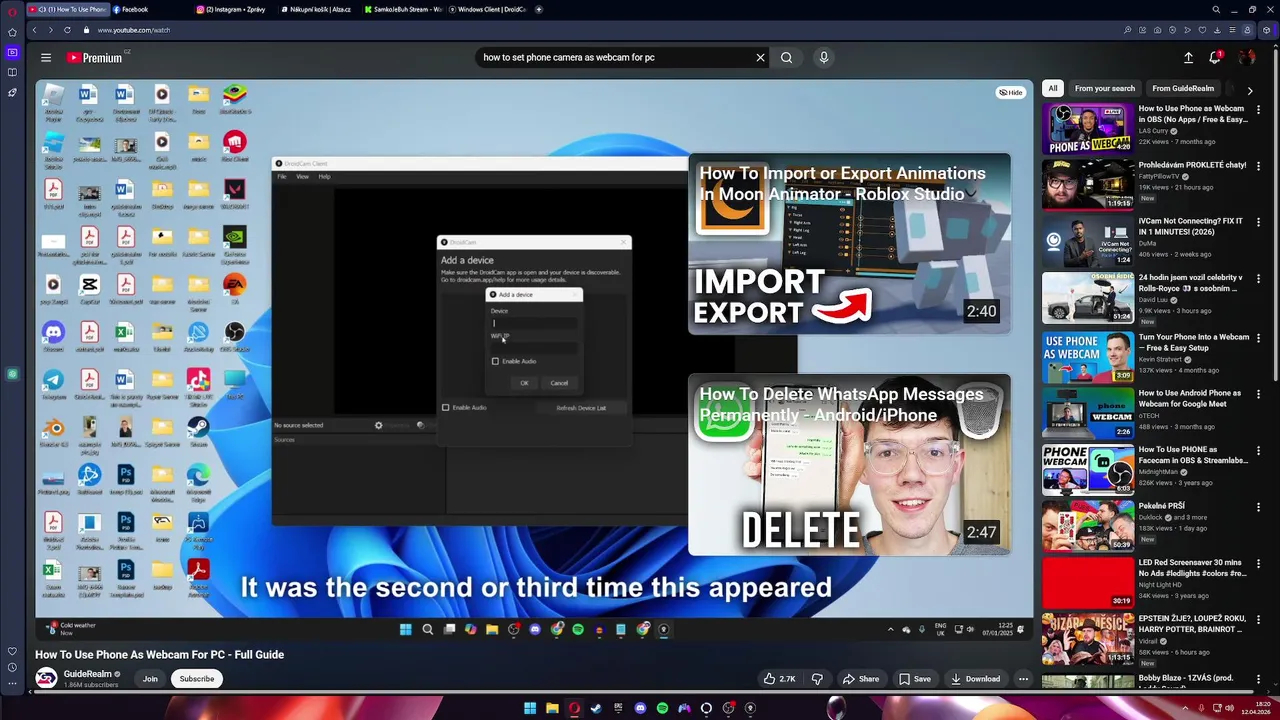Open end screen Delete WhatsApp Messages card
Viewport: 1280px width, 720px height.
(x=849, y=465)
